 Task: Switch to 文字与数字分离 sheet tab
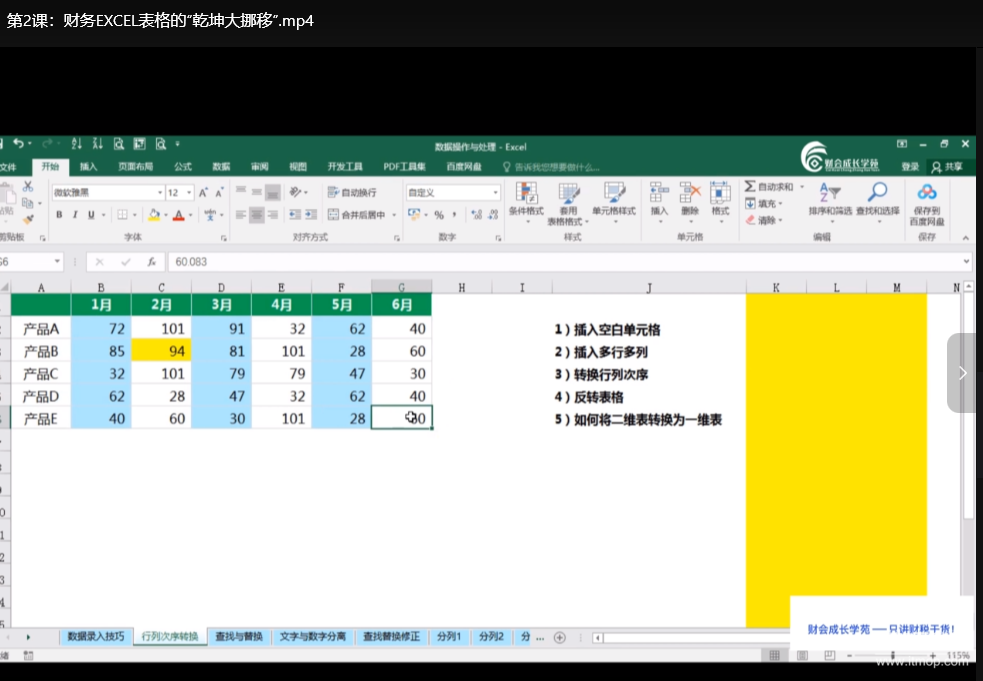point(313,636)
